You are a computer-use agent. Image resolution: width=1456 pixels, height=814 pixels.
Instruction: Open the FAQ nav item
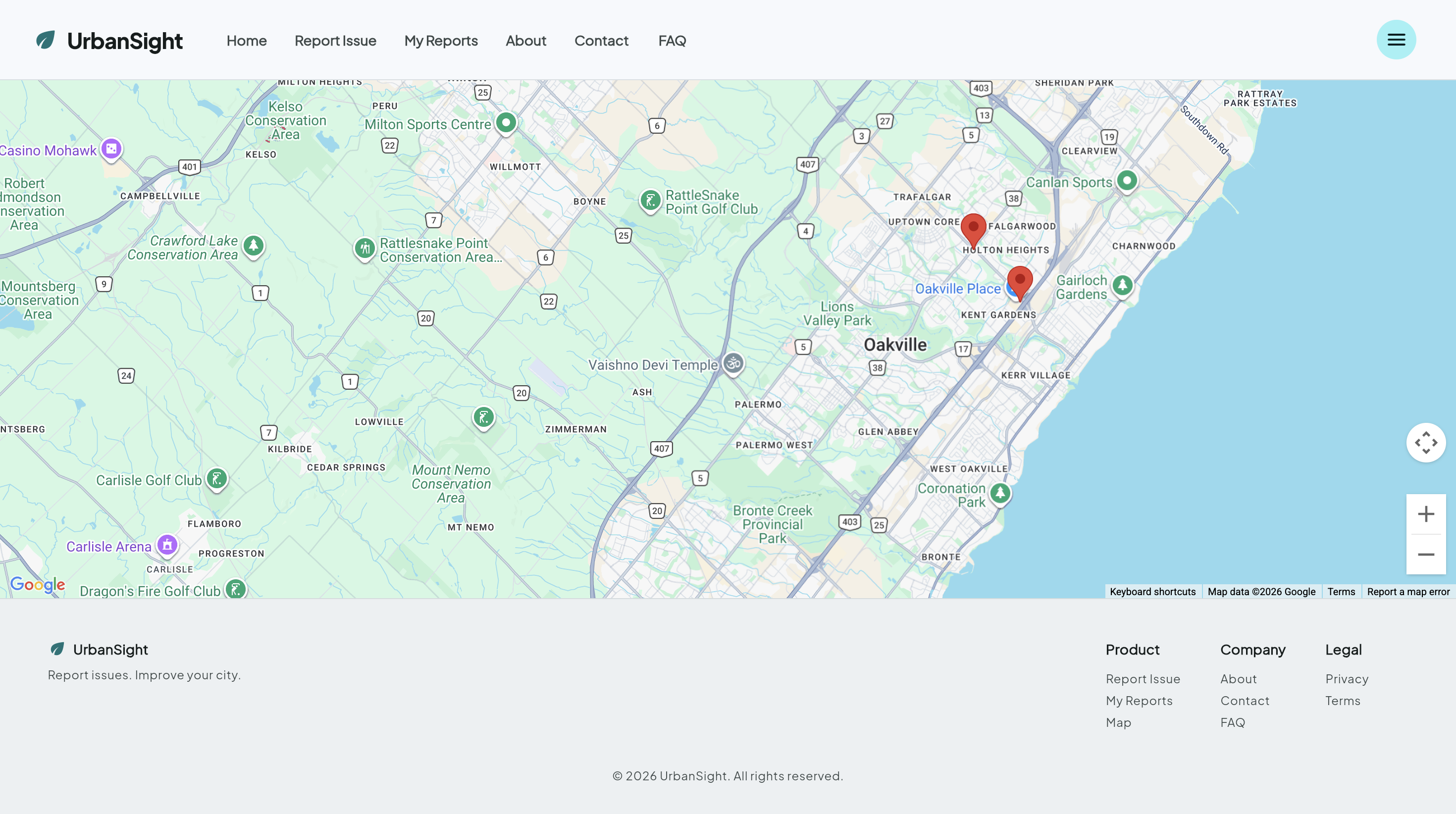pos(672,41)
